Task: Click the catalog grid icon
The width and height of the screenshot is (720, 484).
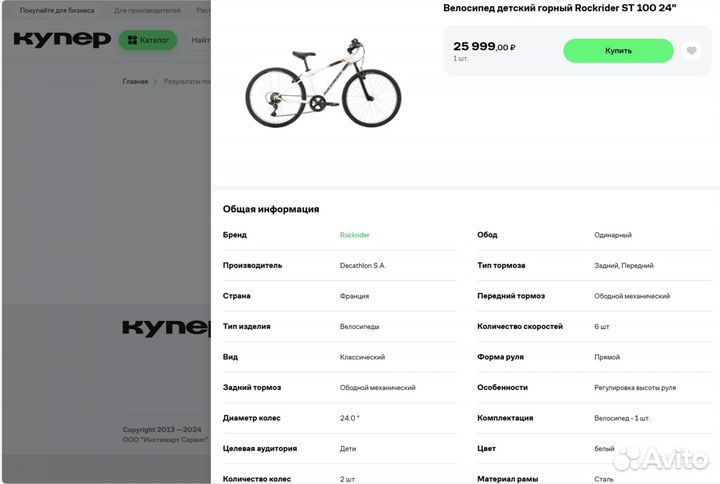Action: [x=132, y=40]
